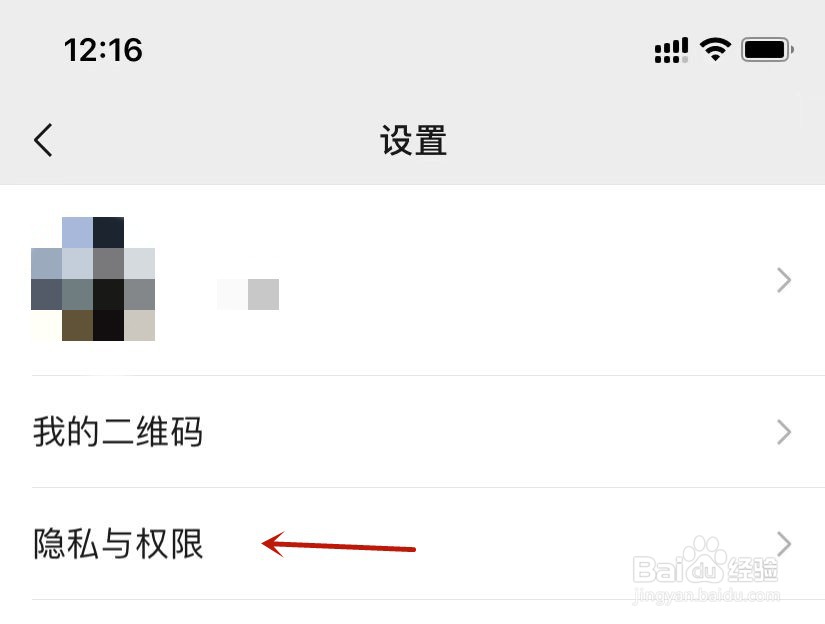
Task: Tap the blurred username next to avatar
Action: click(248, 294)
